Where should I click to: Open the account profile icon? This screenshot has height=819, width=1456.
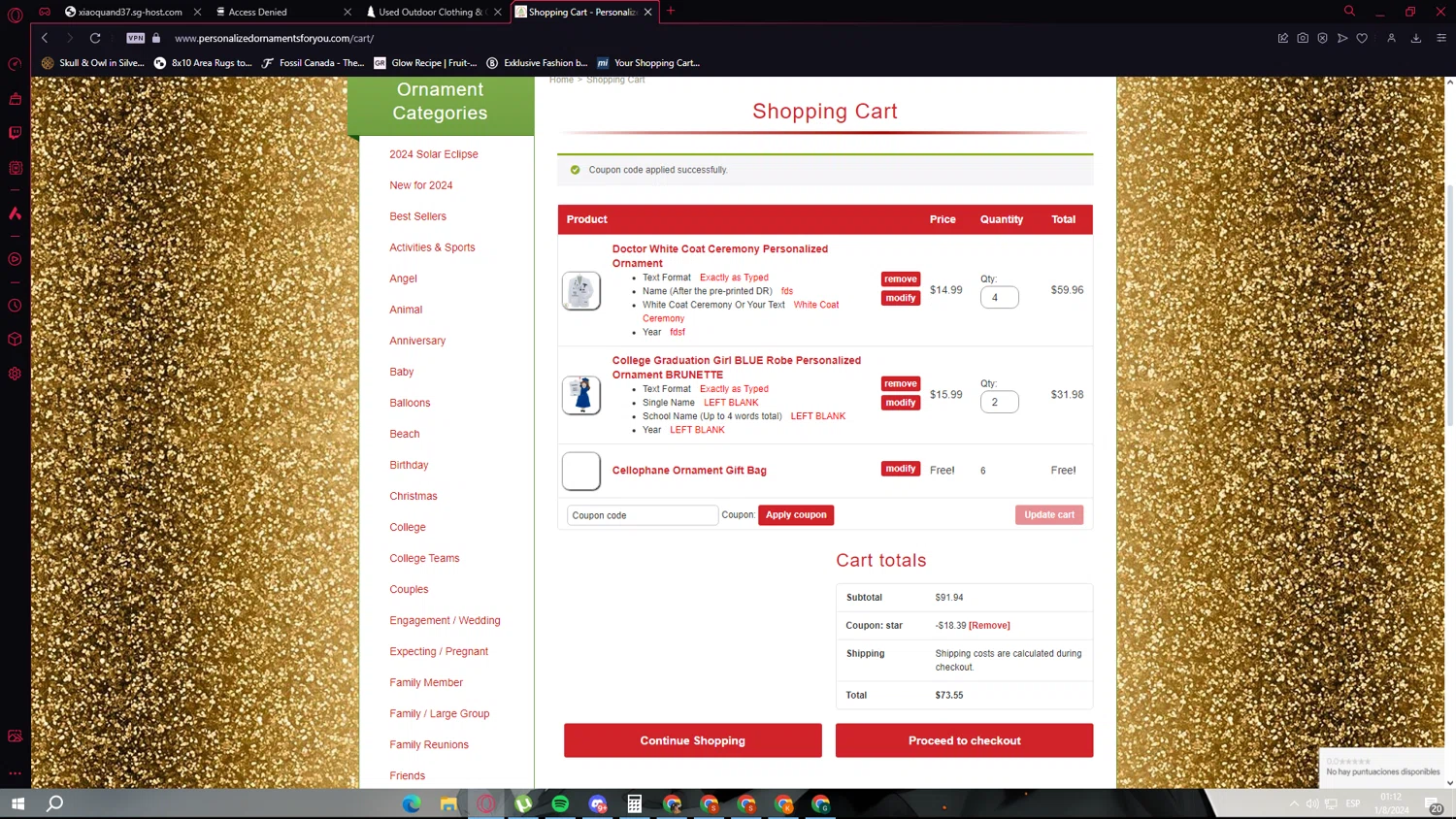pyautogui.click(x=1391, y=38)
